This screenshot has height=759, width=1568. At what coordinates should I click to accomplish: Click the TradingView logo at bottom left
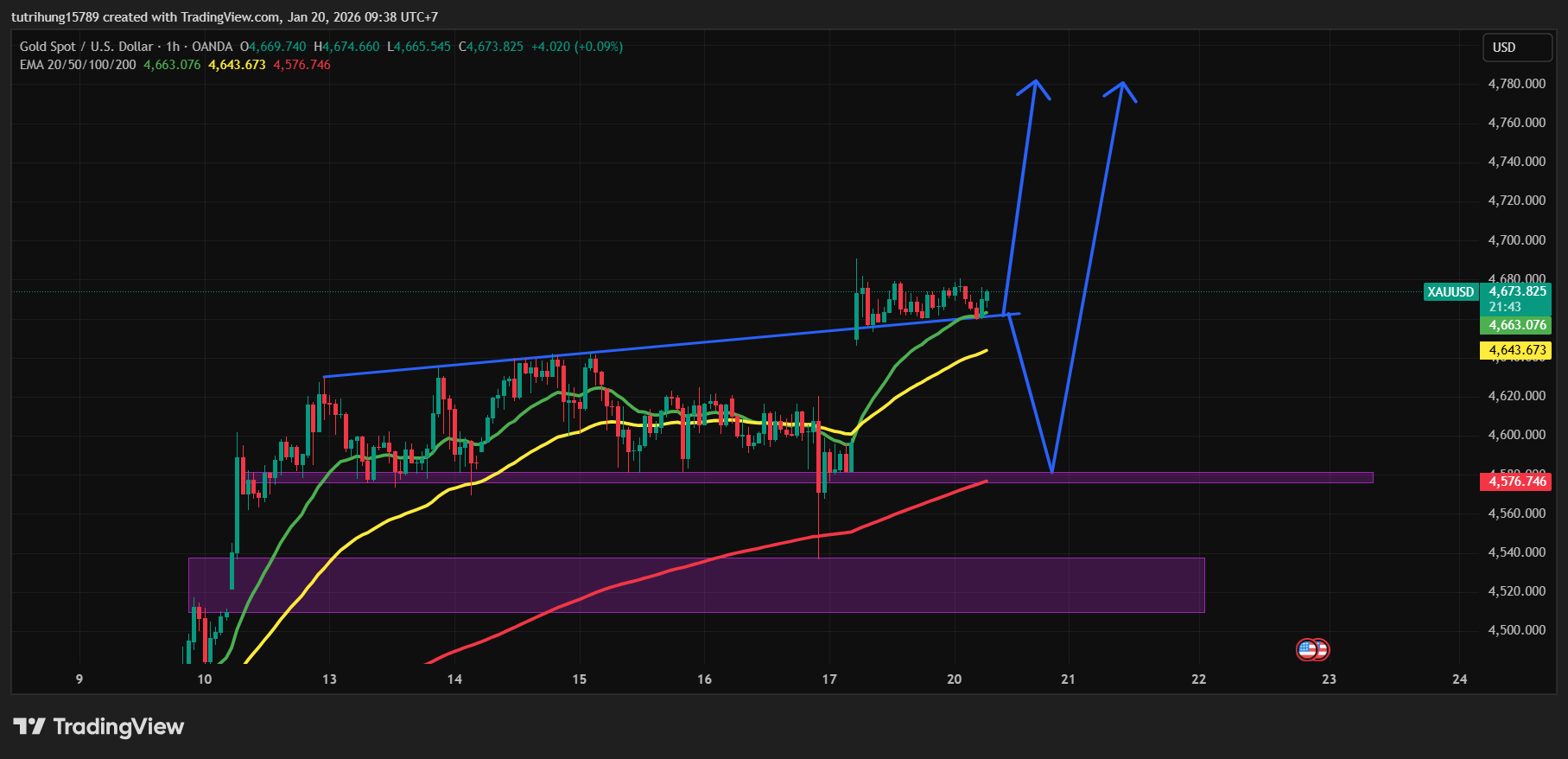(x=98, y=726)
